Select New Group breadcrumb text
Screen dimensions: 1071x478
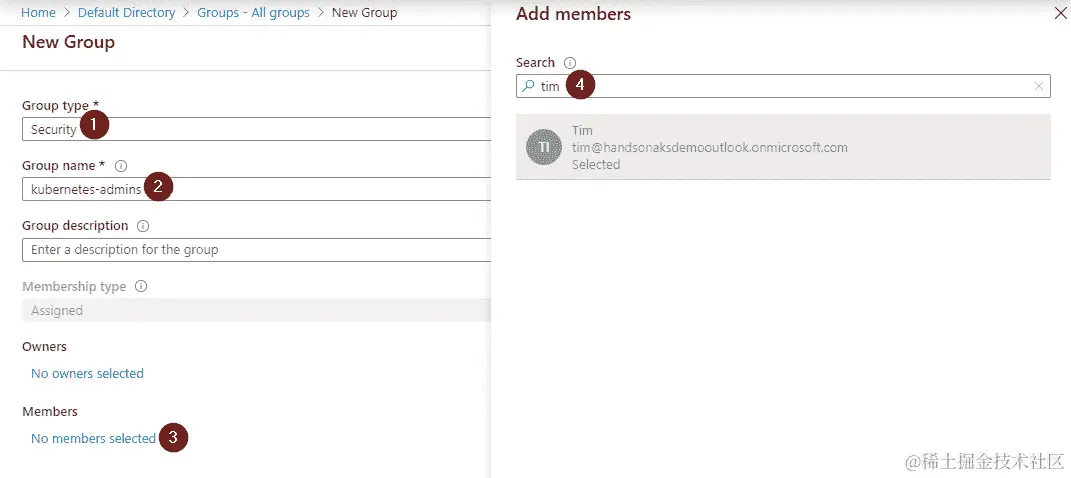[364, 12]
